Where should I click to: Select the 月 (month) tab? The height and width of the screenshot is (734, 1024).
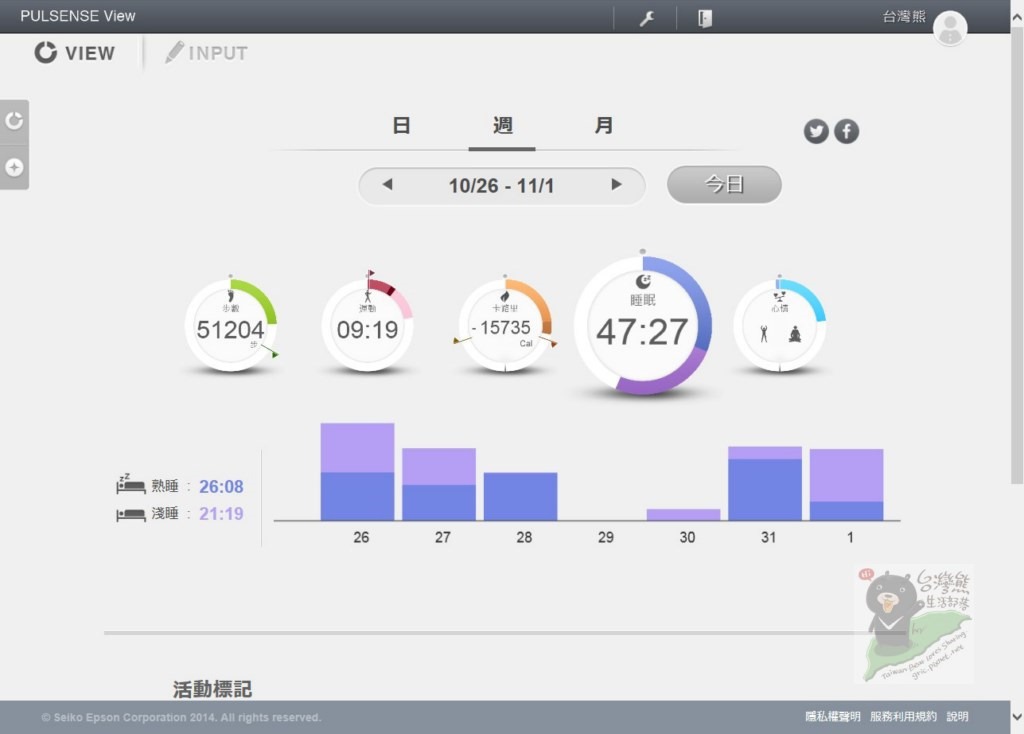[x=603, y=125]
